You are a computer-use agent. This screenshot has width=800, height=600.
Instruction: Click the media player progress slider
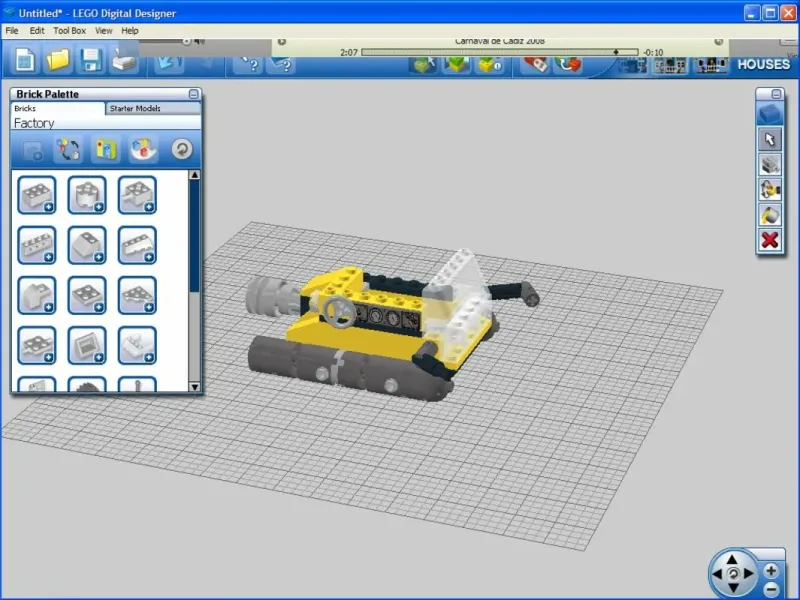coord(500,51)
